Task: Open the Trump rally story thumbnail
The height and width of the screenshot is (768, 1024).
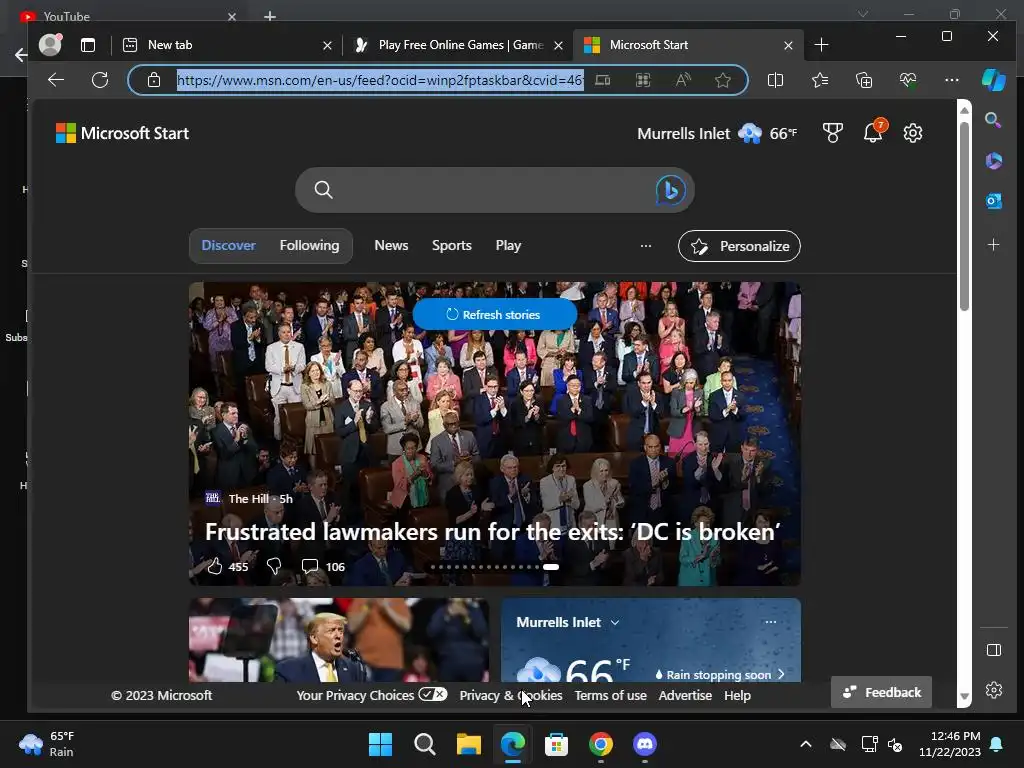Action: pyautogui.click(x=339, y=640)
